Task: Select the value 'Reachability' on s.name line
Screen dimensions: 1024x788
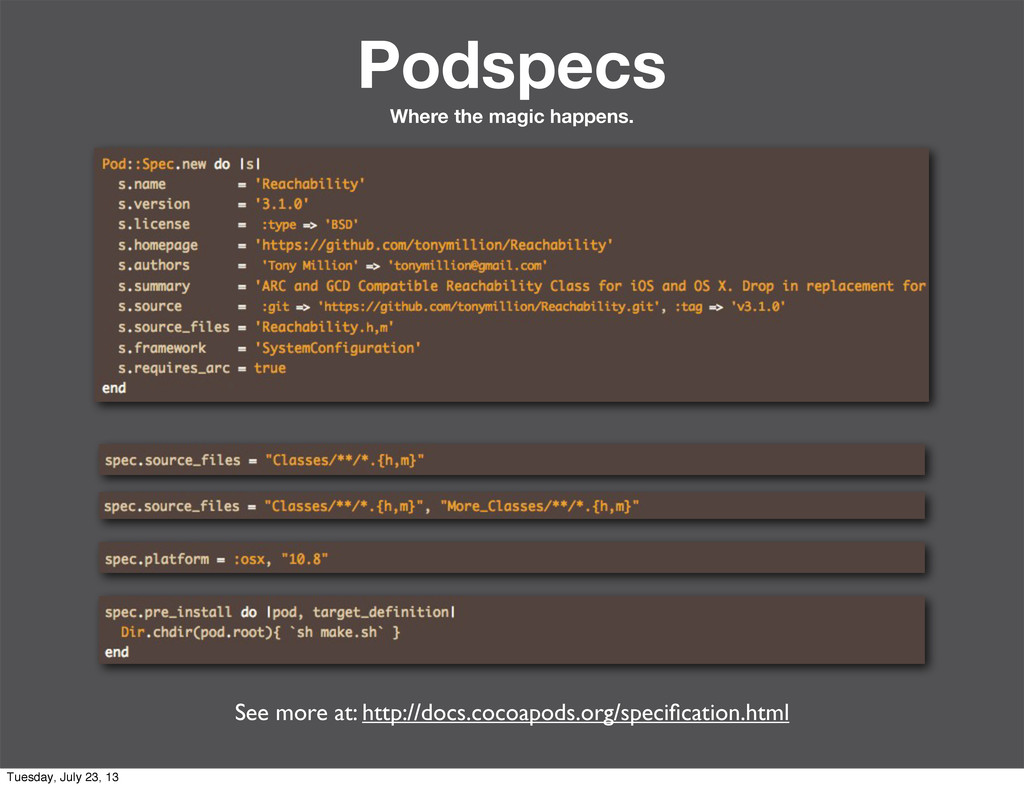Action: pos(310,184)
